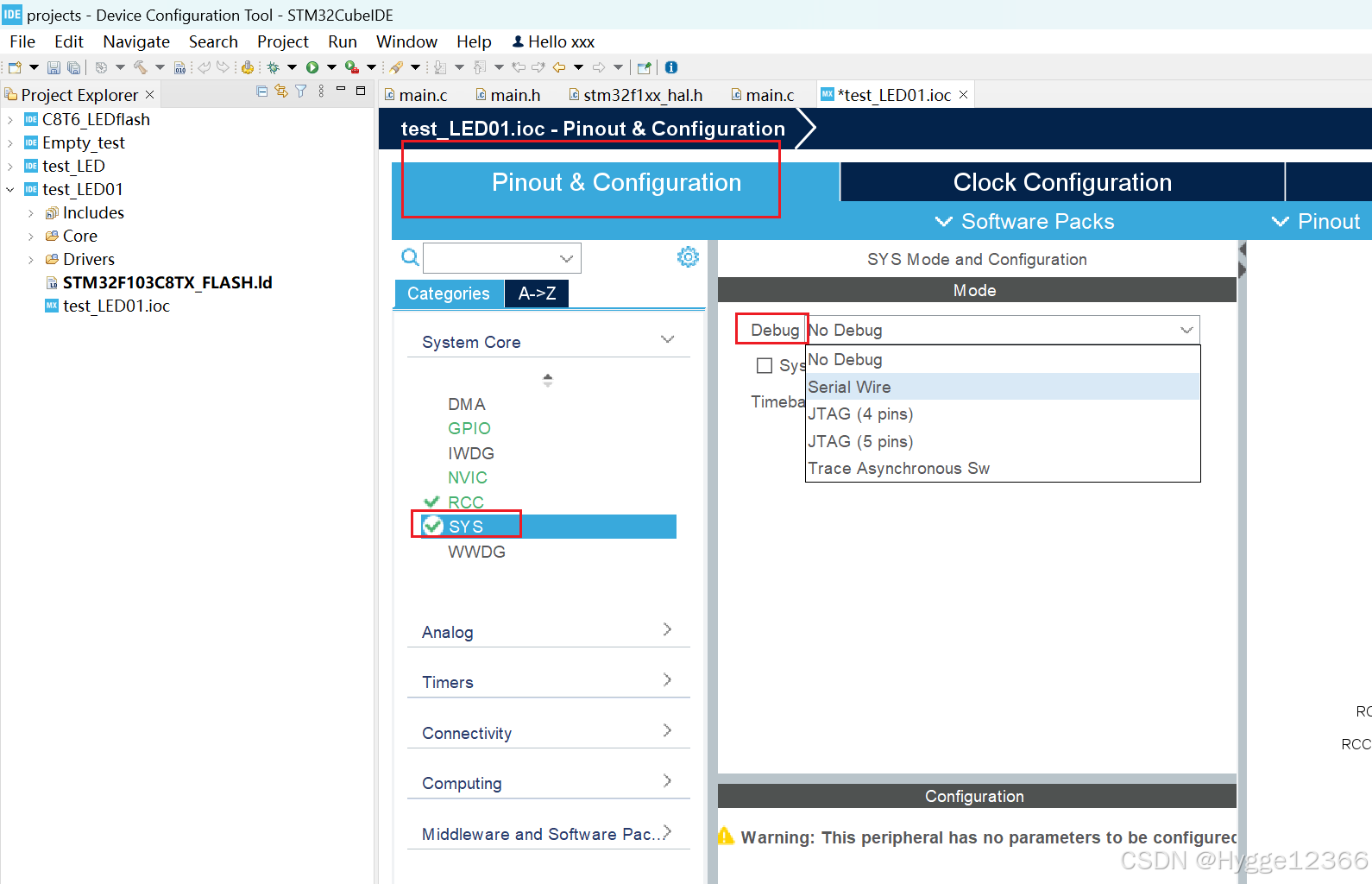The width and height of the screenshot is (1372, 884).
Task: Open the Project Explorer view menu dots
Action: click(321, 91)
